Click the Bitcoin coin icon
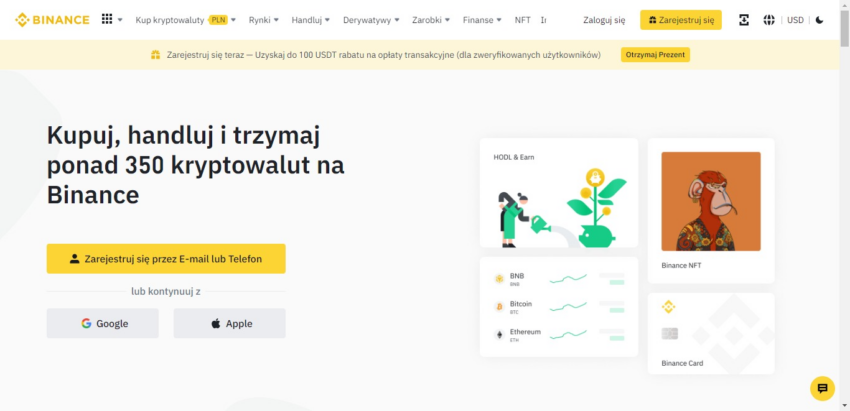The width and height of the screenshot is (850, 411). pos(499,306)
